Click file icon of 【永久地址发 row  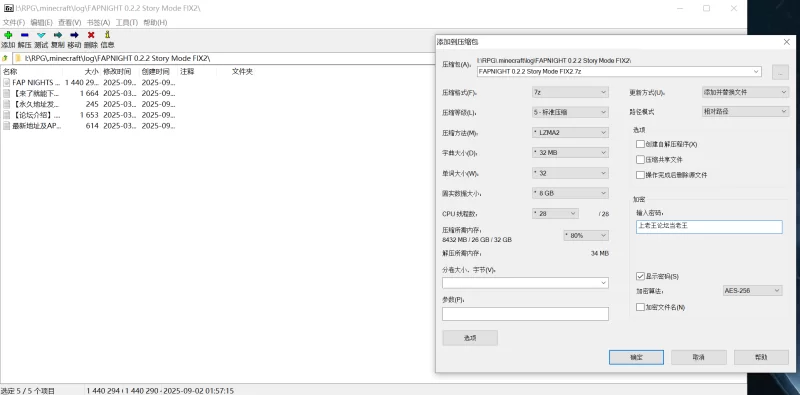tap(6, 104)
